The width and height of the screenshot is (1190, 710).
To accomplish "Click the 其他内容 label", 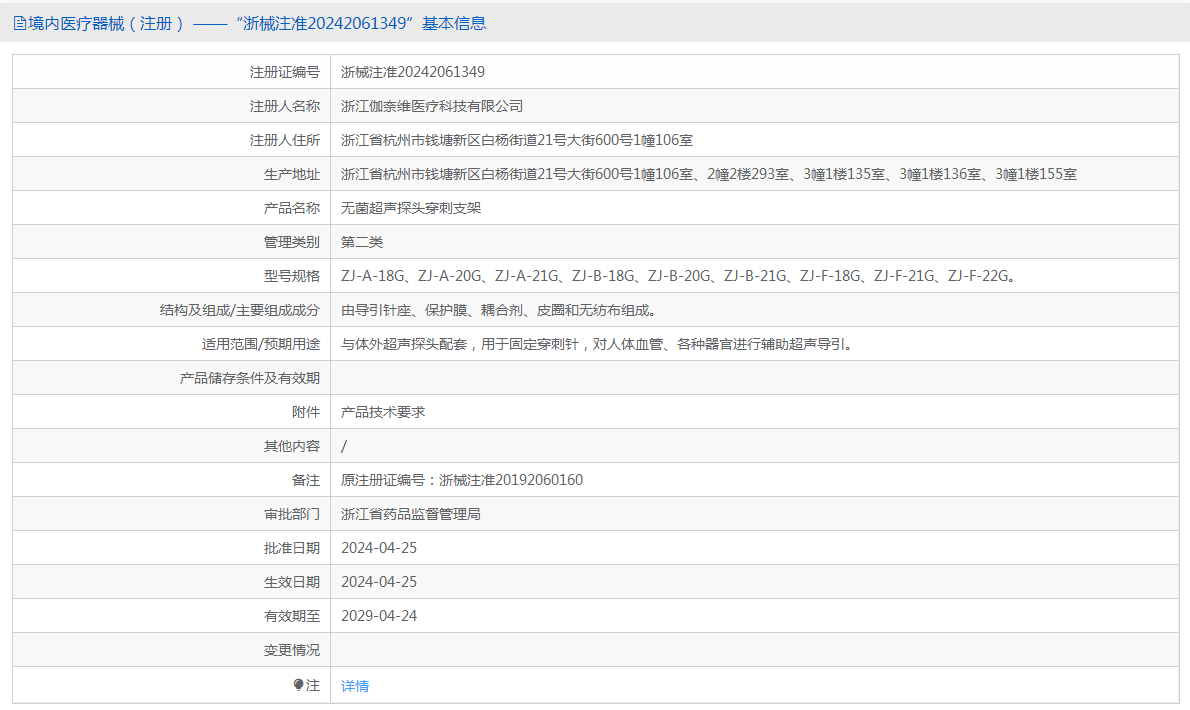I will [292, 446].
